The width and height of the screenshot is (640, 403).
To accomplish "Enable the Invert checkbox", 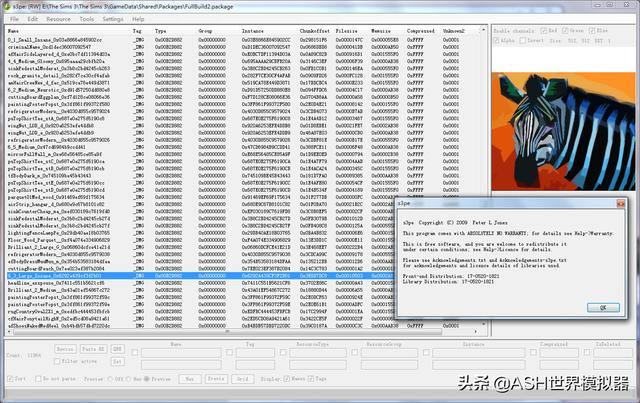I will click(522, 40).
